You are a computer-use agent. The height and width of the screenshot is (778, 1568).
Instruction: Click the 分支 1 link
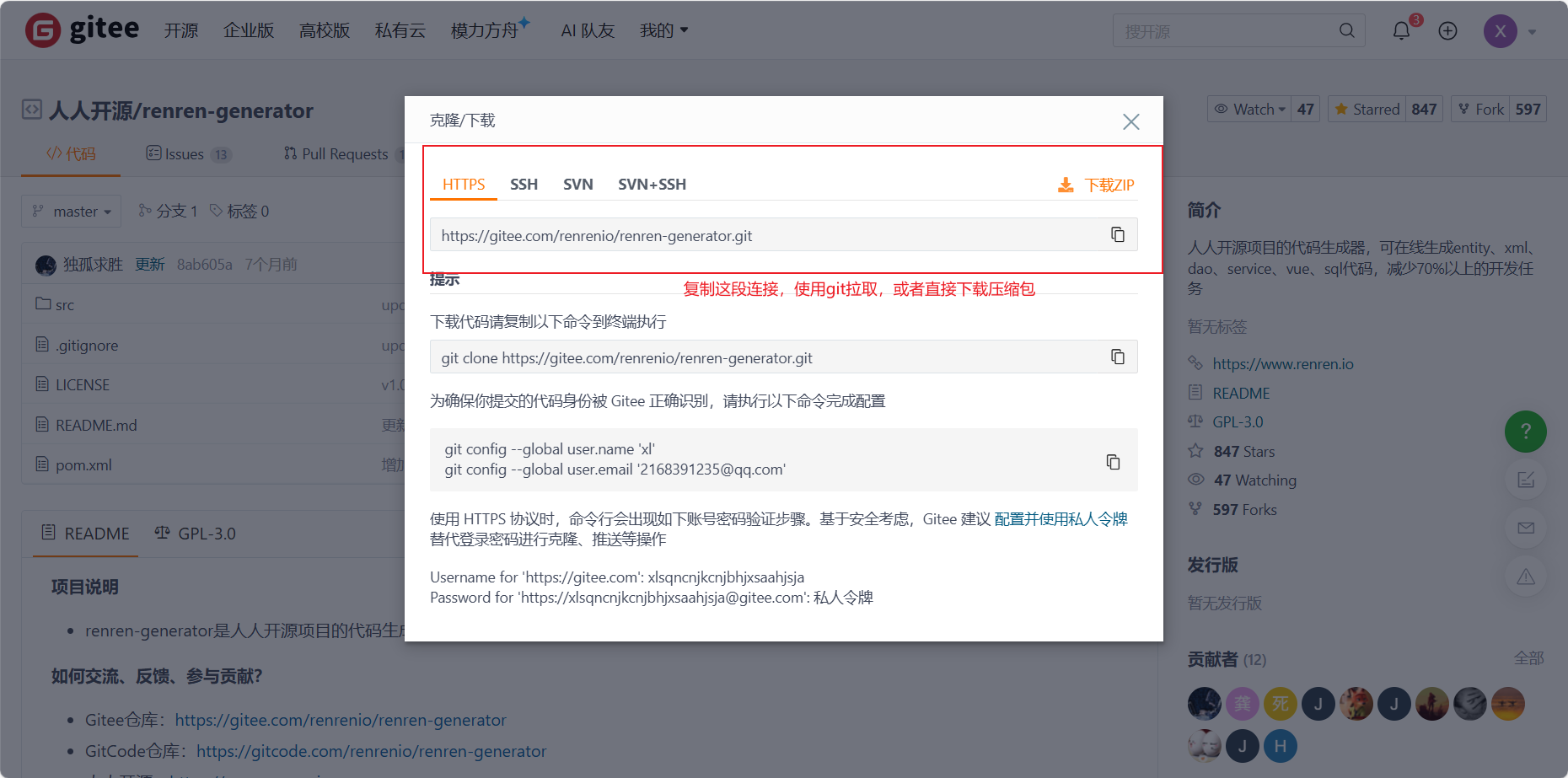[x=168, y=212]
